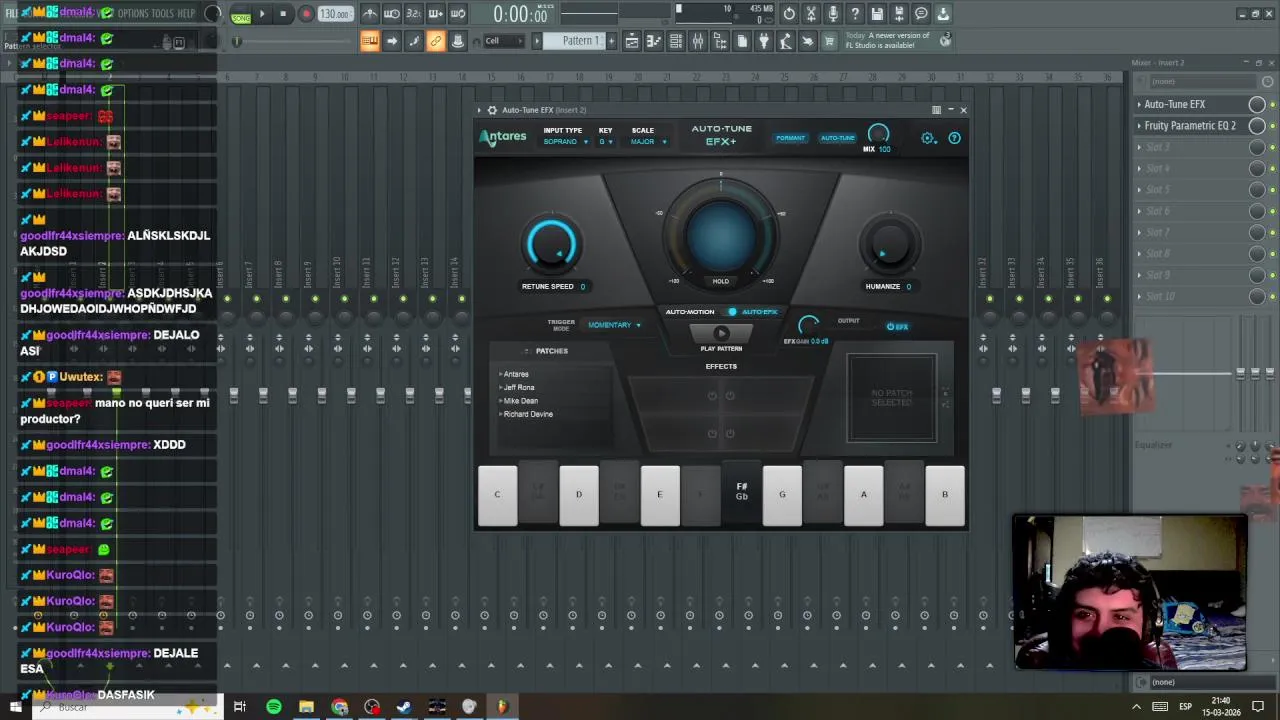Toggle the FORMANT button
This screenshot has width=1280, height=720.
pyautogui.click(x=790, y=138)
